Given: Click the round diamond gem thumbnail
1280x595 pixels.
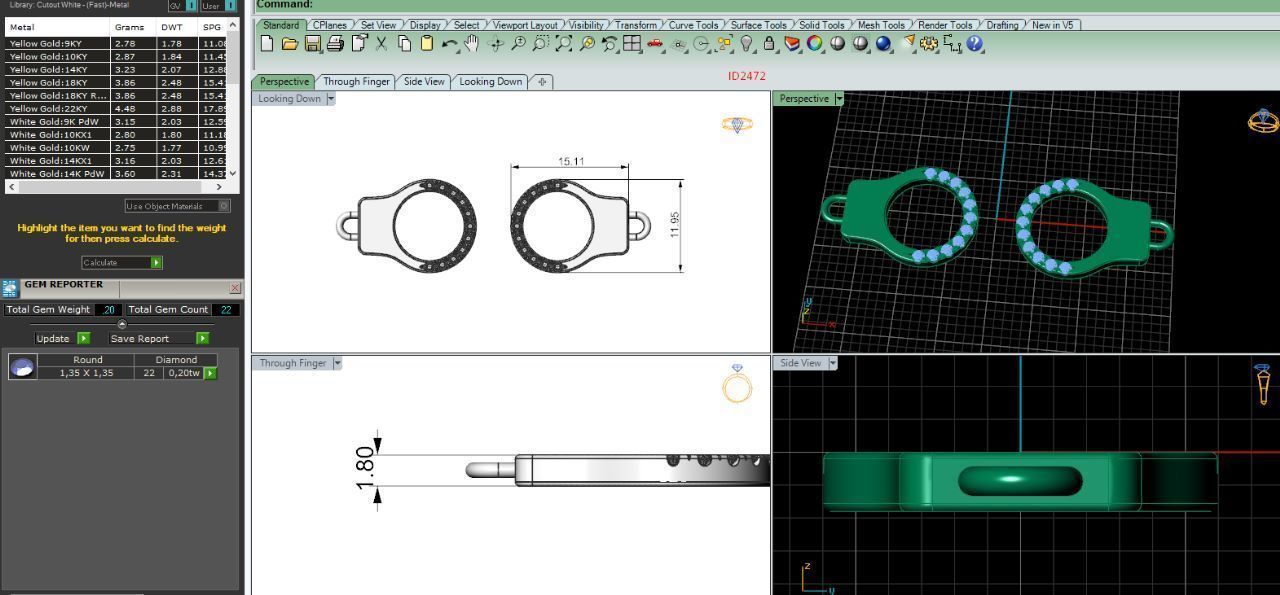Looking at the screenshot, I should (x=22, y=367).
